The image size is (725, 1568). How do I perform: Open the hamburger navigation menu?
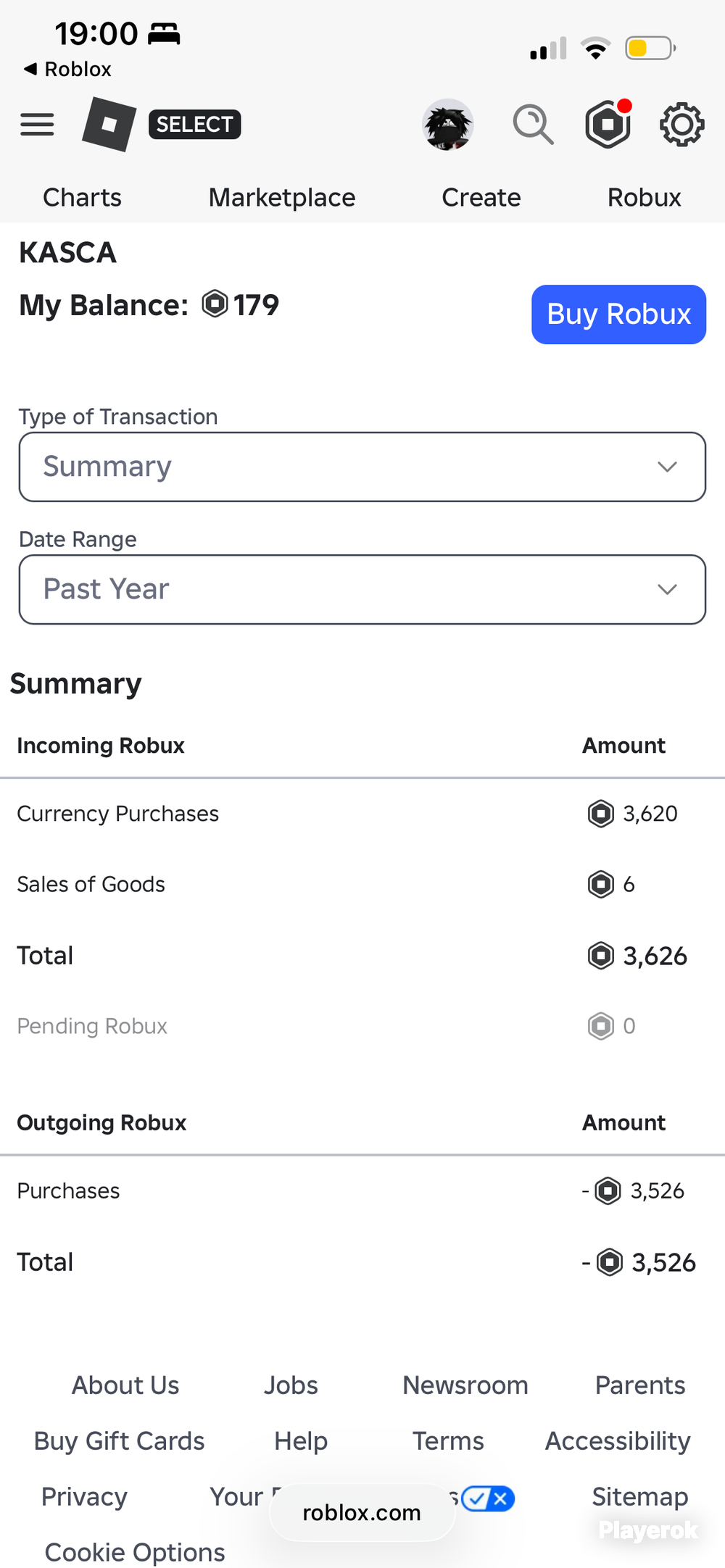tap(37, 125)
